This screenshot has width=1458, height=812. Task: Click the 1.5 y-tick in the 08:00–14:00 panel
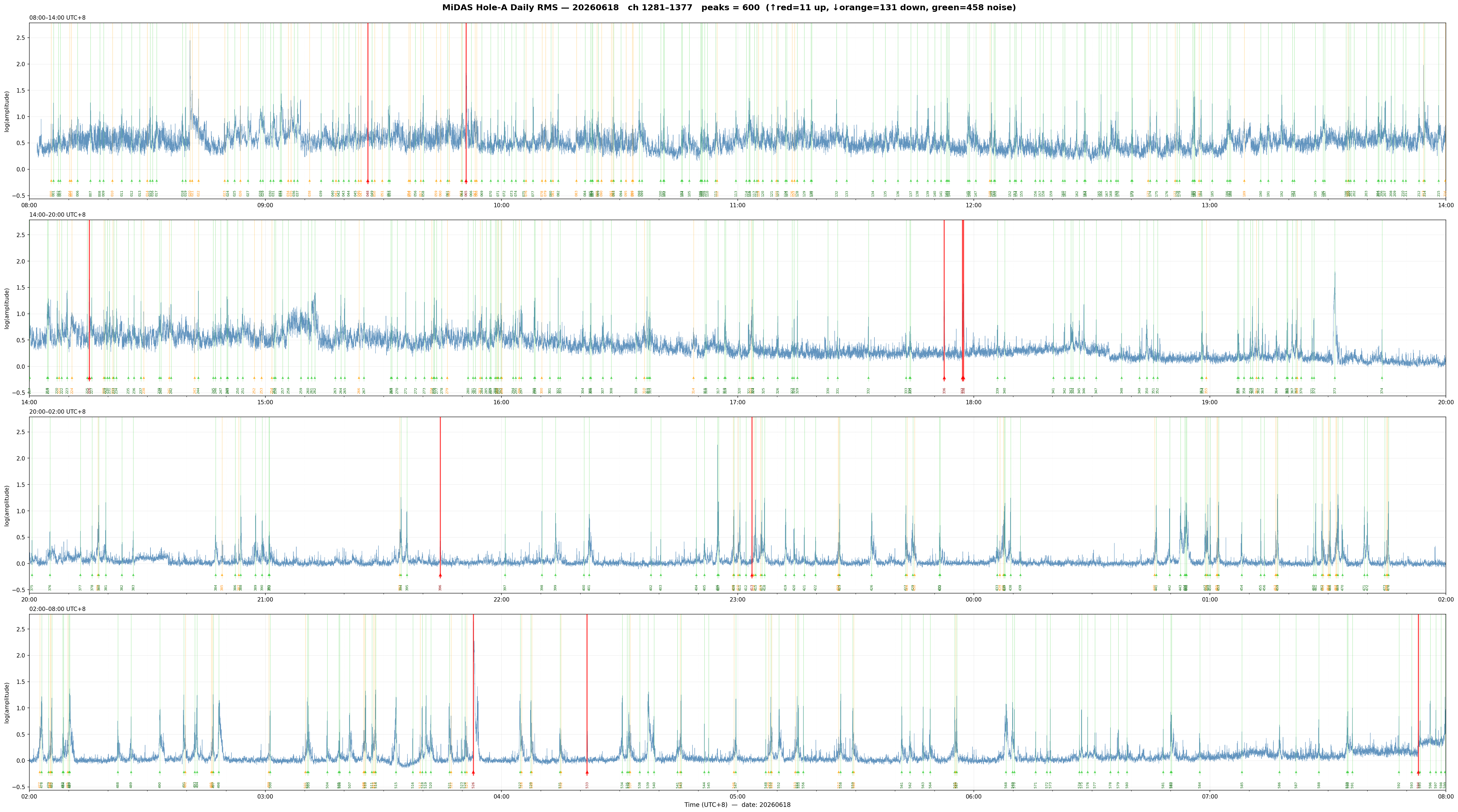[20, 90]
